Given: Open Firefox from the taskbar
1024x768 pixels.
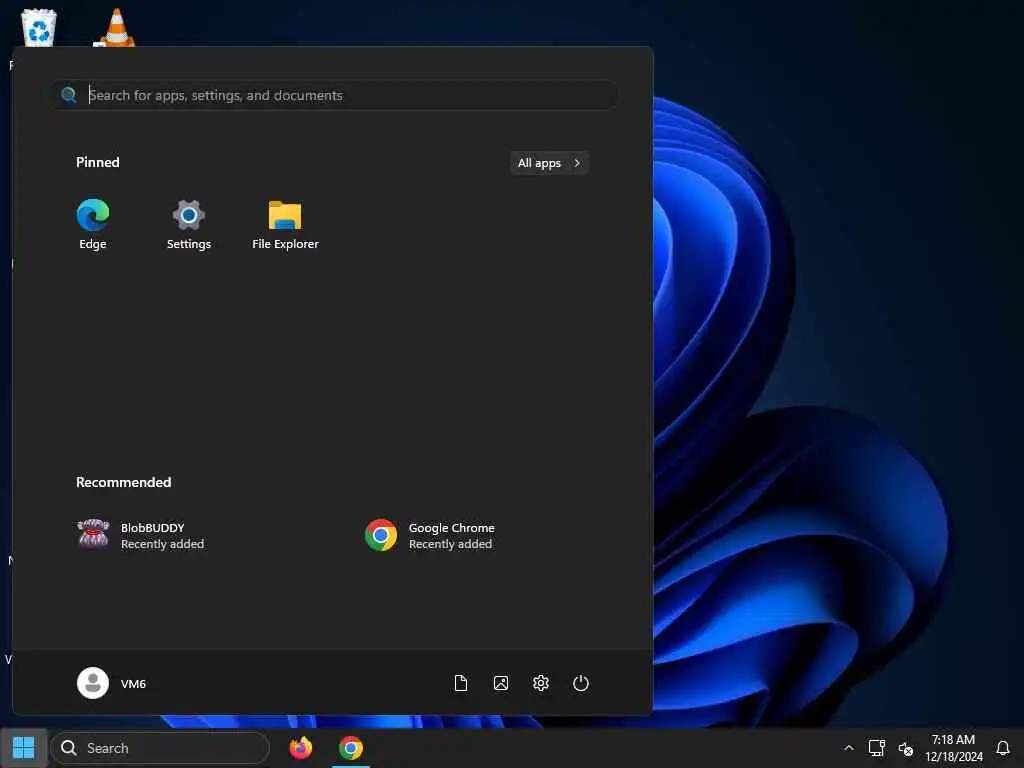Looking at the screenshot, I should point(300,748).
